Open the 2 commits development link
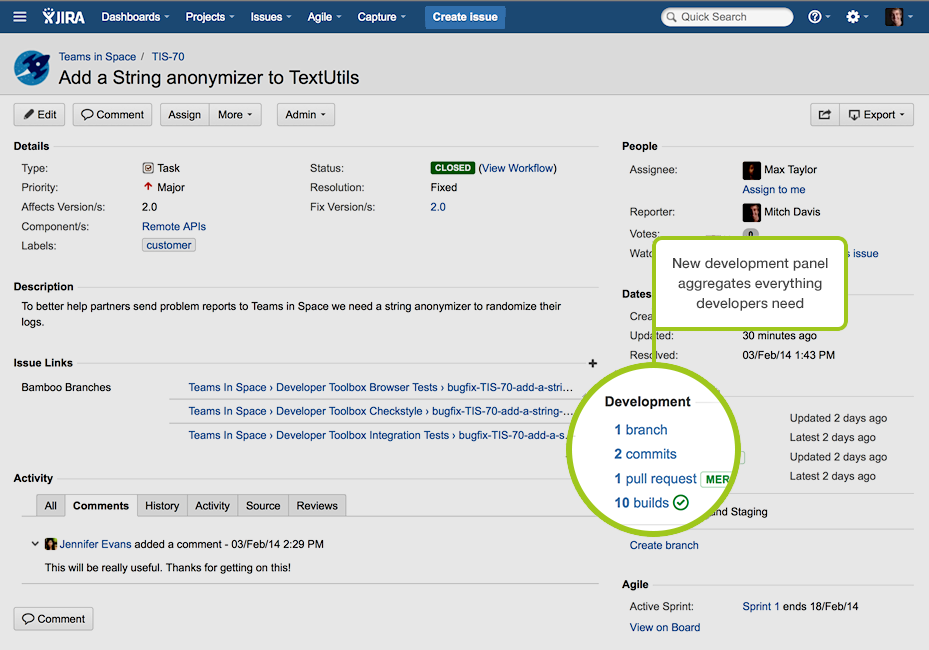 pyautogui.click(x=645, y=454)
